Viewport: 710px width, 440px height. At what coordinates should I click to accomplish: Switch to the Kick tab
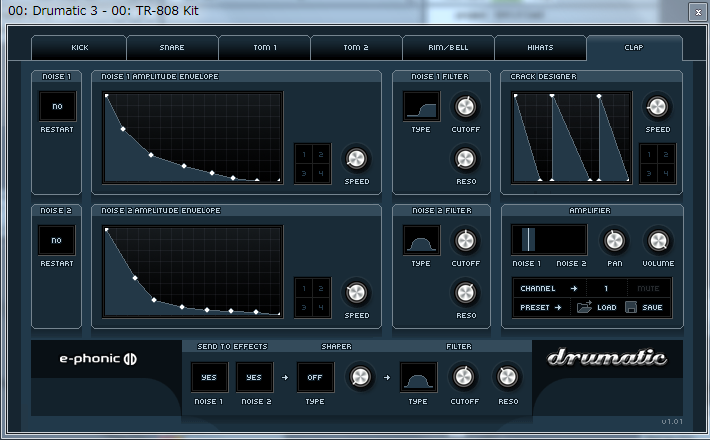(80, 47)
